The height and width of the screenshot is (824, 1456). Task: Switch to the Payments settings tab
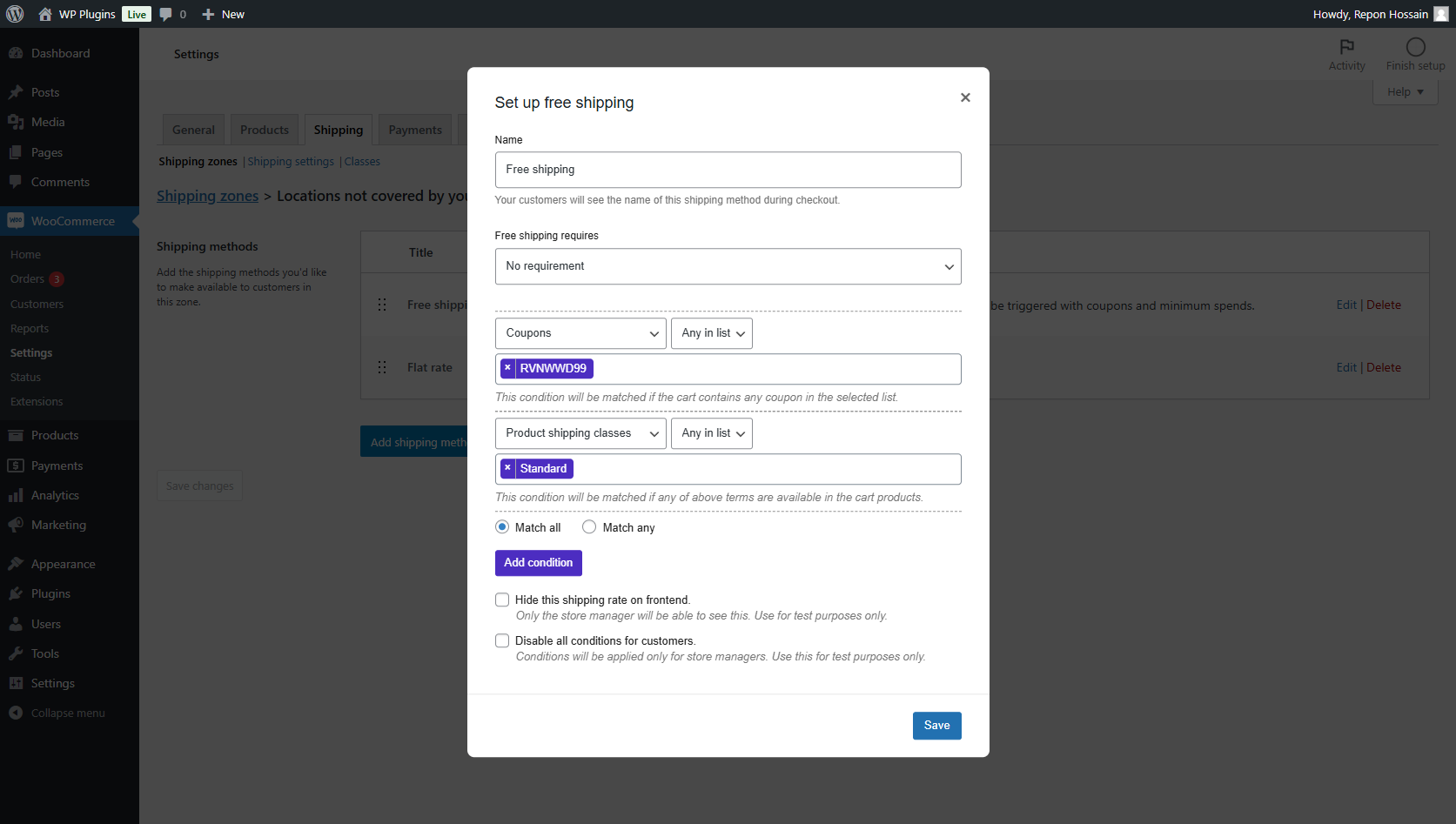coord(415,130)
